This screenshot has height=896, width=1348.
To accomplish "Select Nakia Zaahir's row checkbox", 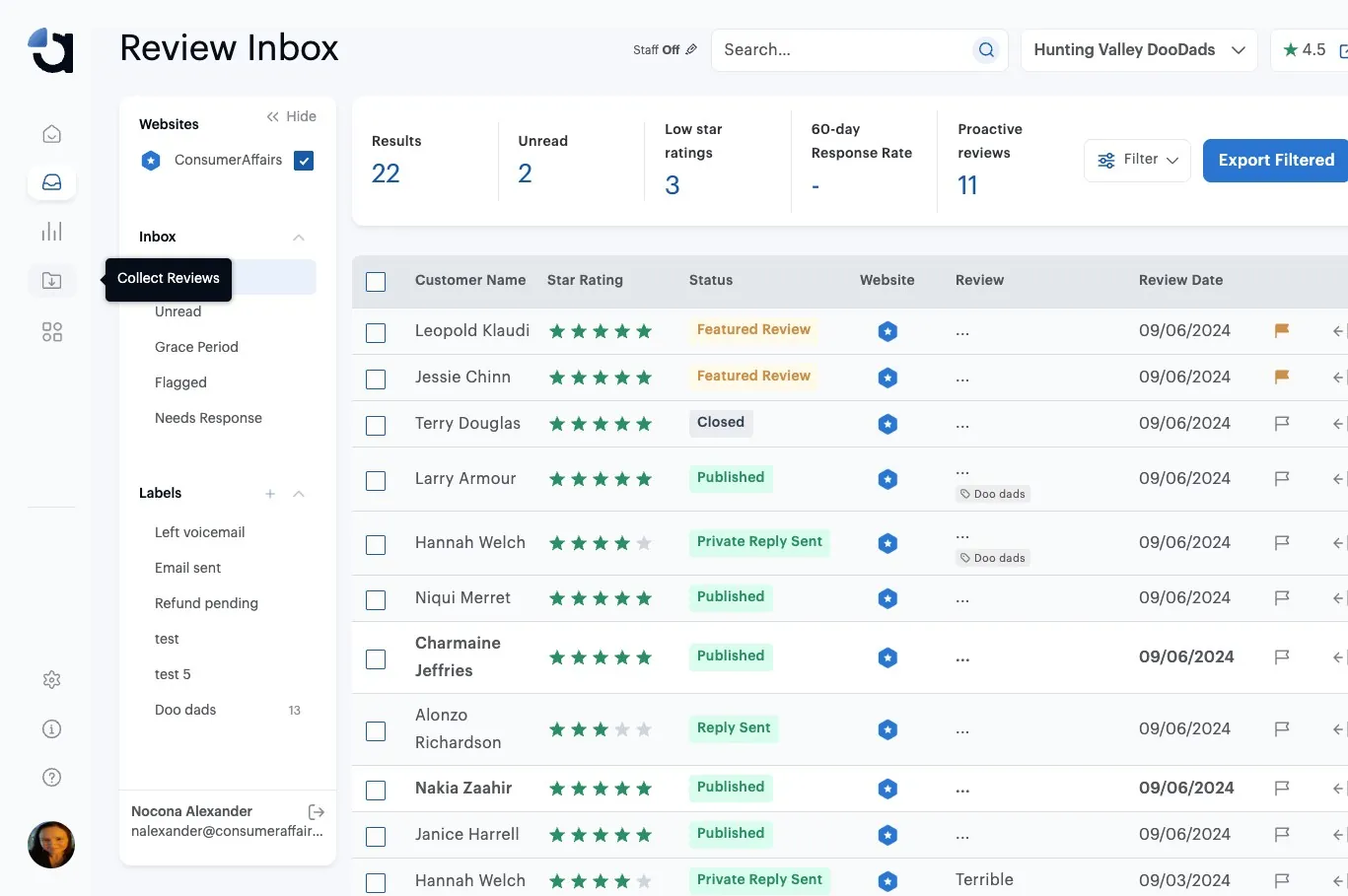I will point(376,791).
